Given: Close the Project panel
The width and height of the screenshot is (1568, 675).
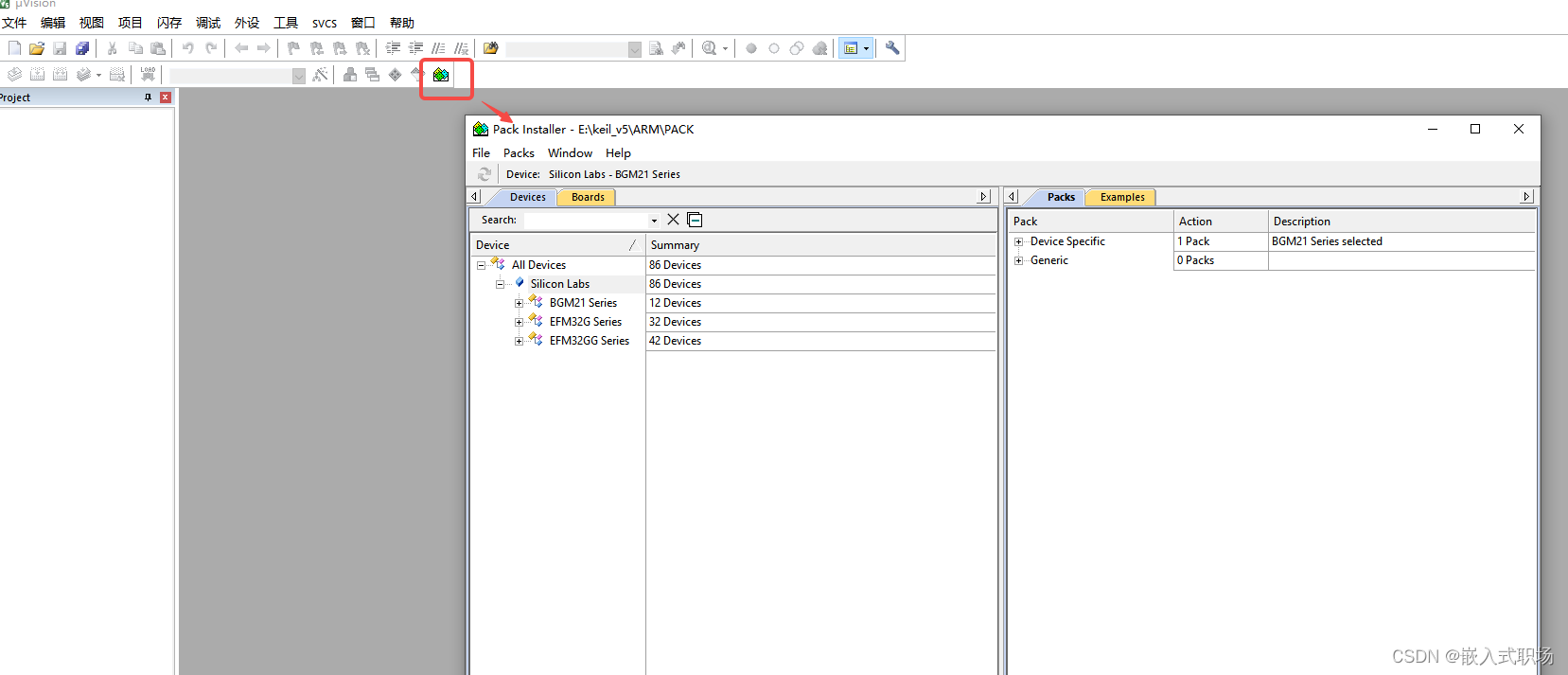Looking at the screenshot, I should click(166, 98).
